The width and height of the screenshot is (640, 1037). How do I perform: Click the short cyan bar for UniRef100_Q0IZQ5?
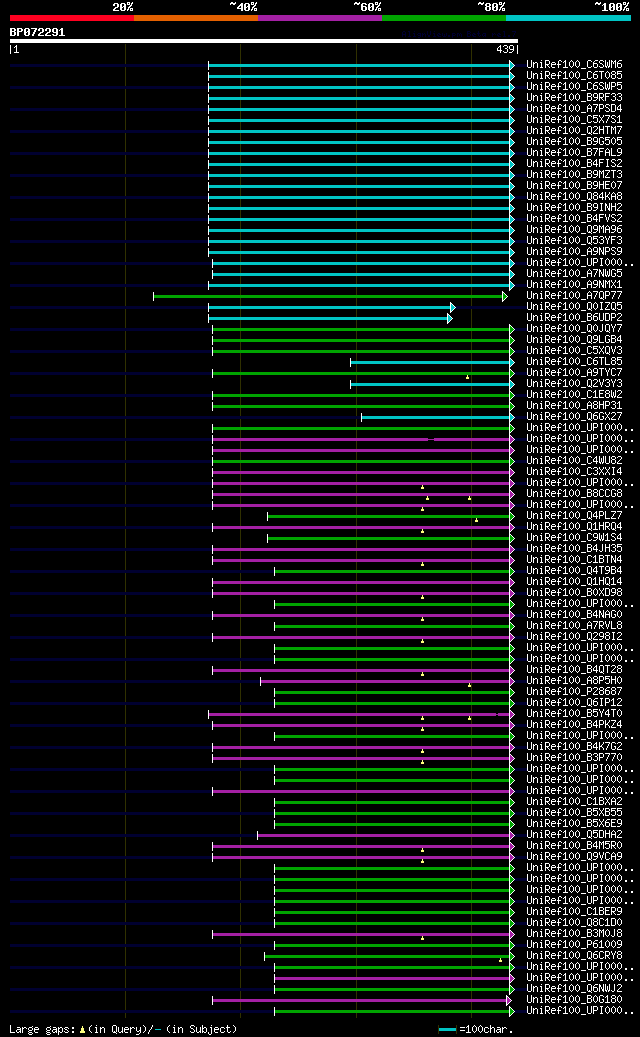point(331,308)
